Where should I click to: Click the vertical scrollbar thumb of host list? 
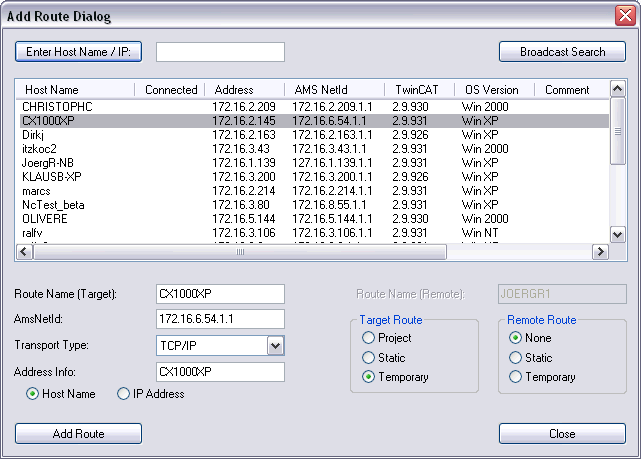[x=617, y=131]
